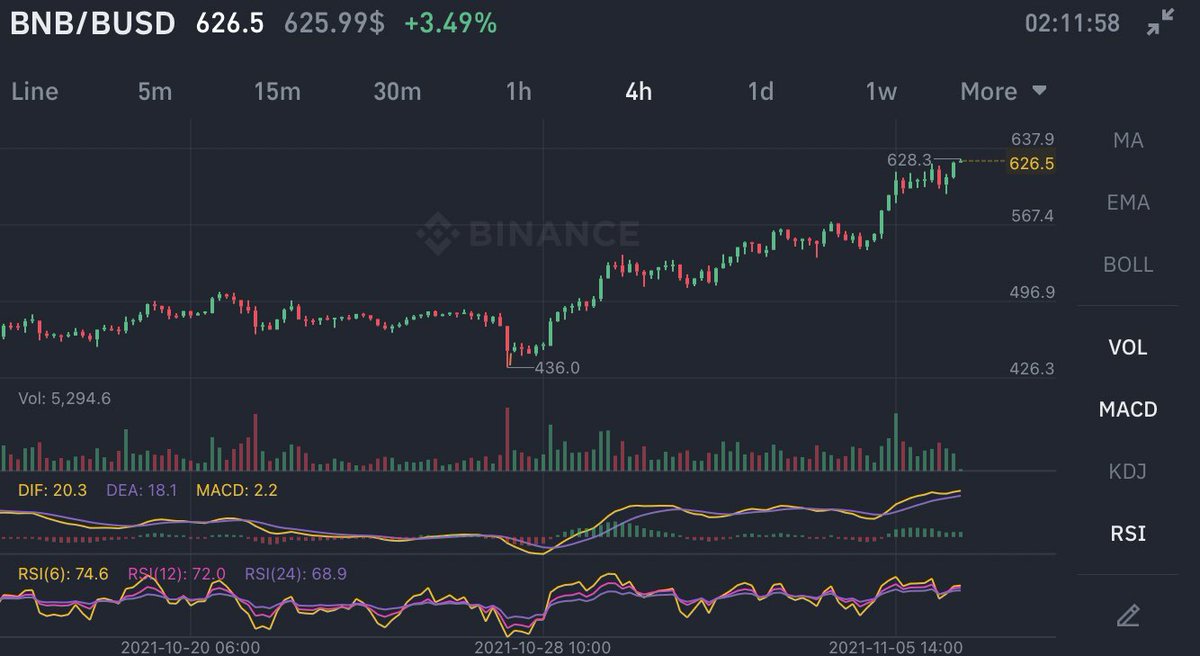
Task: Enable the EMA indicator
Action: coord(1128,203)
